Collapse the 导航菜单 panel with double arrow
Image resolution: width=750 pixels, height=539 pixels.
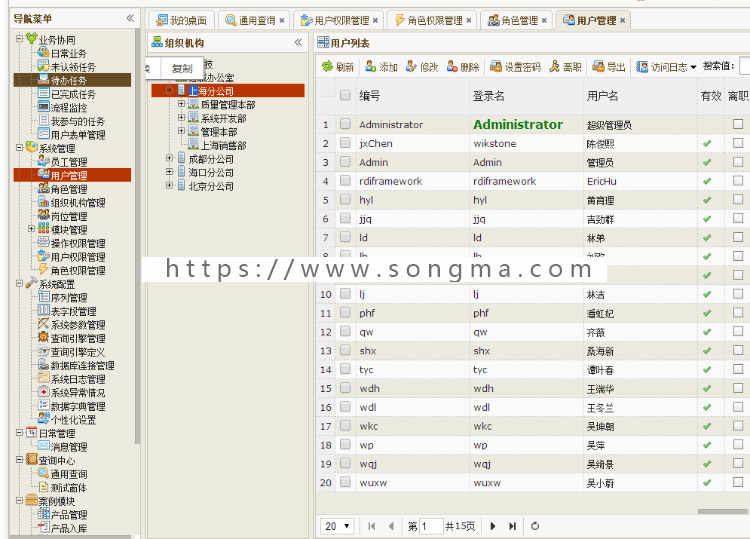coord(130,18)
